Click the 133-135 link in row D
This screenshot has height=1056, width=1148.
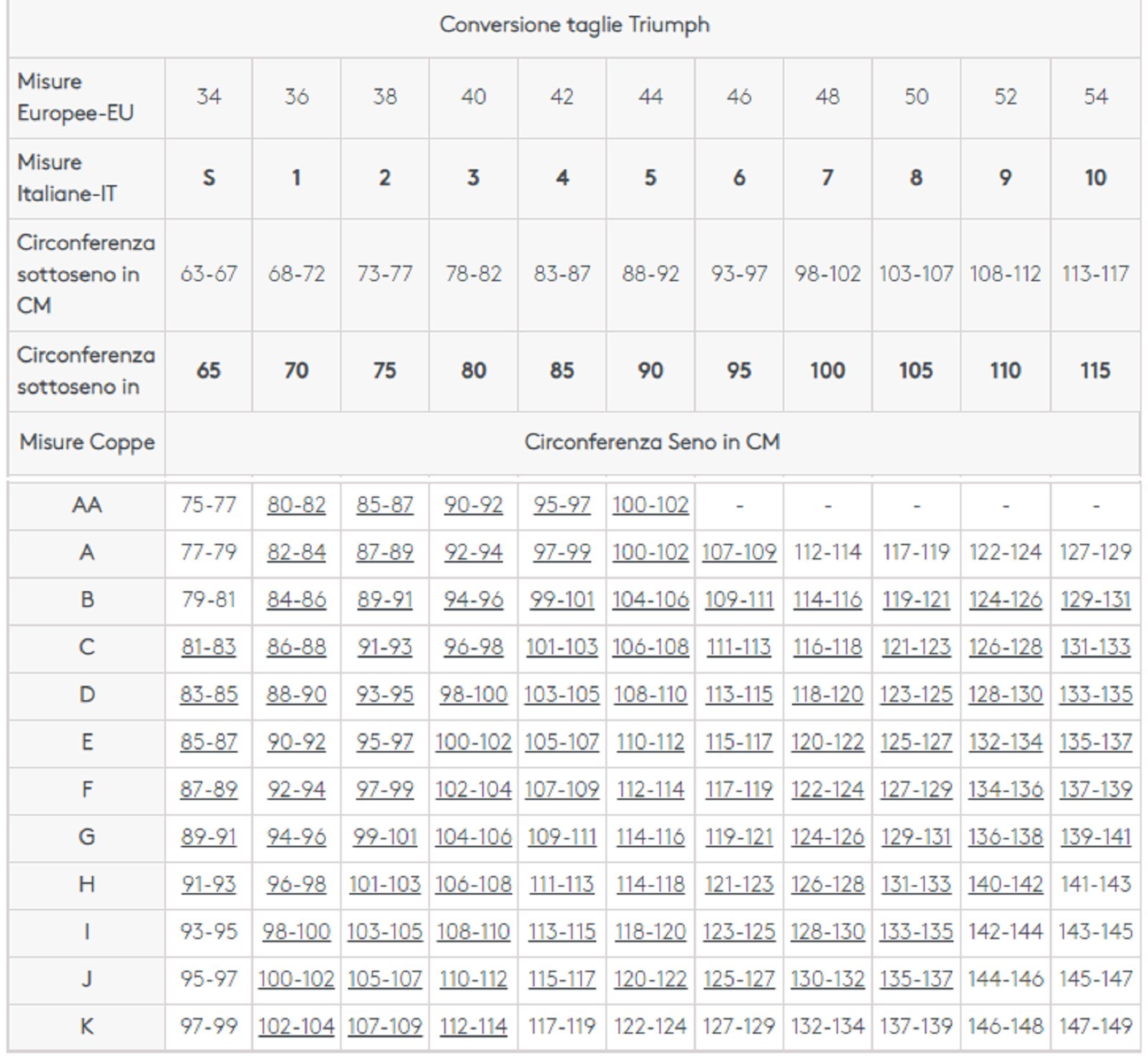click(1096, 694)
